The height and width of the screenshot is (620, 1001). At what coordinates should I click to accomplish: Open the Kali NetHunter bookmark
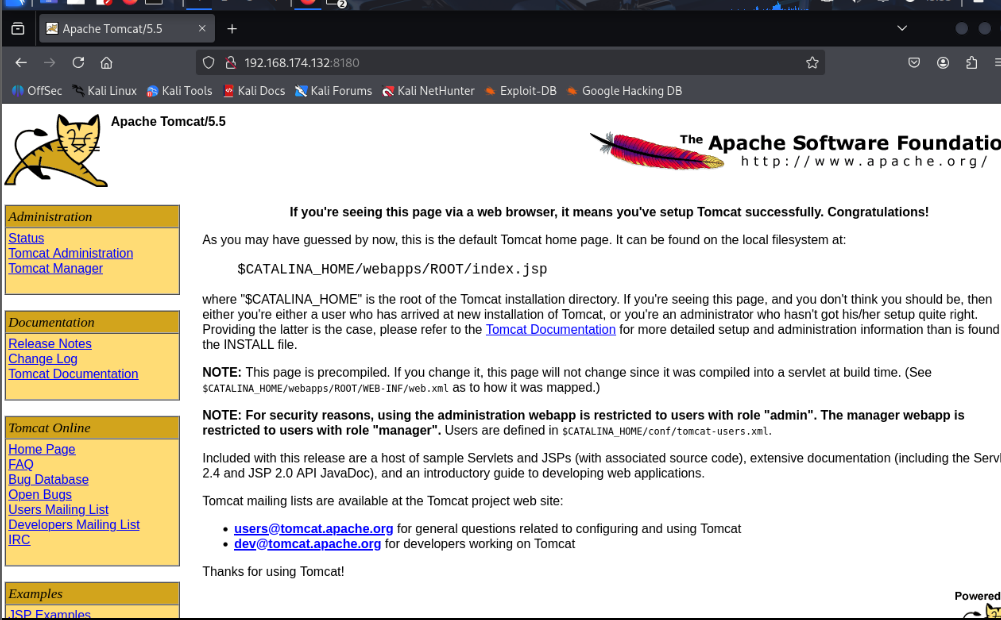tap(428, 91)
